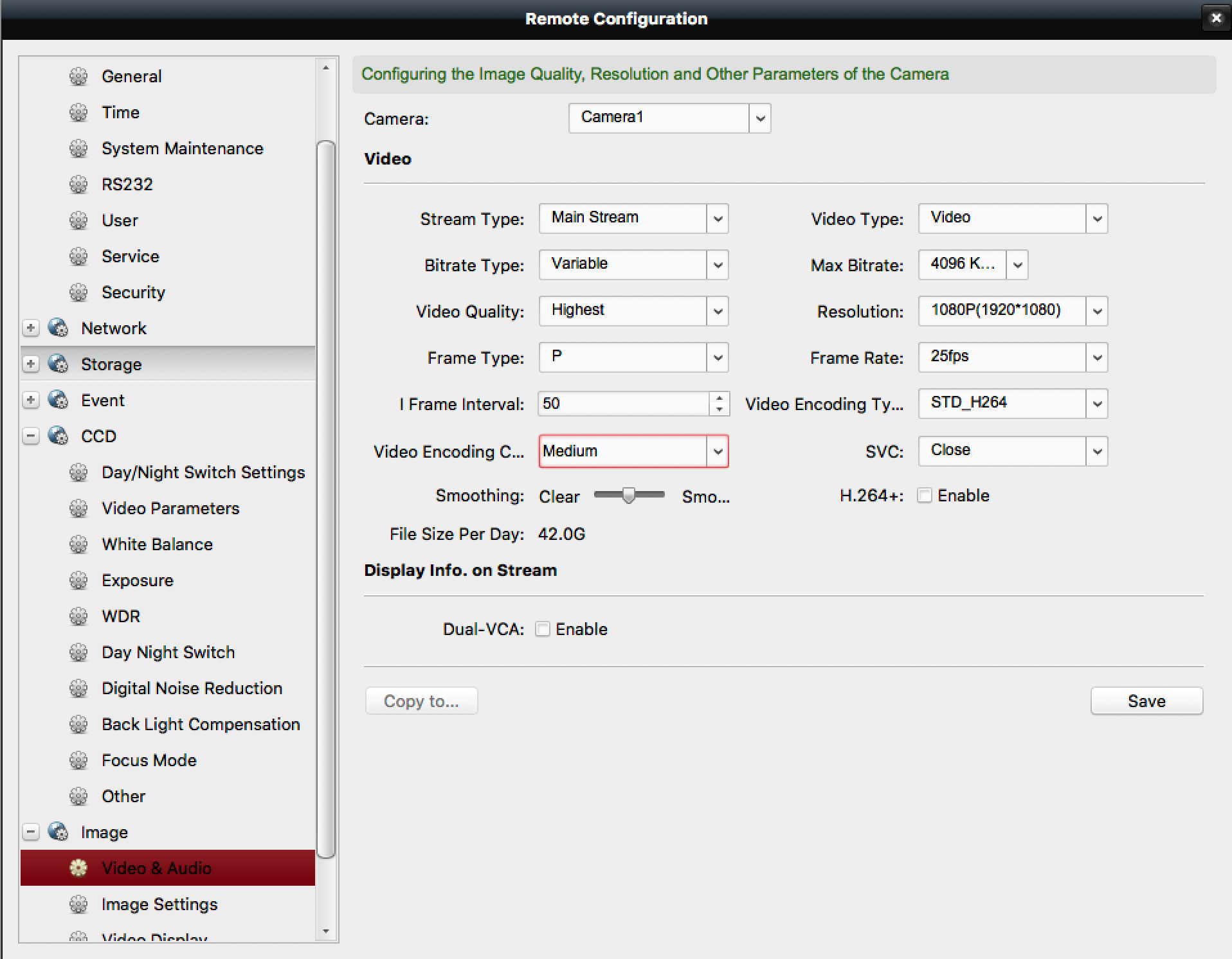Open Digital Noise Reduction settings

pos(192,688)
